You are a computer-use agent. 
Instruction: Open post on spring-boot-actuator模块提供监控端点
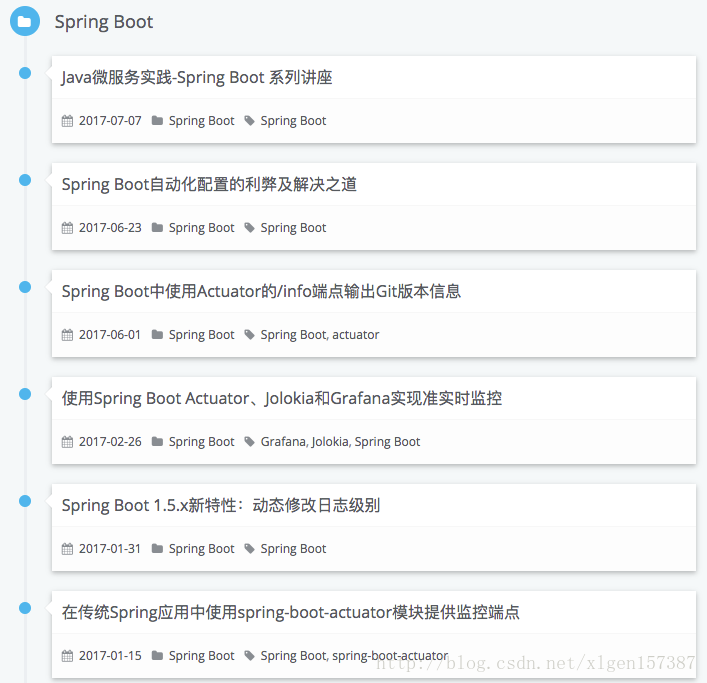(290, 612)
